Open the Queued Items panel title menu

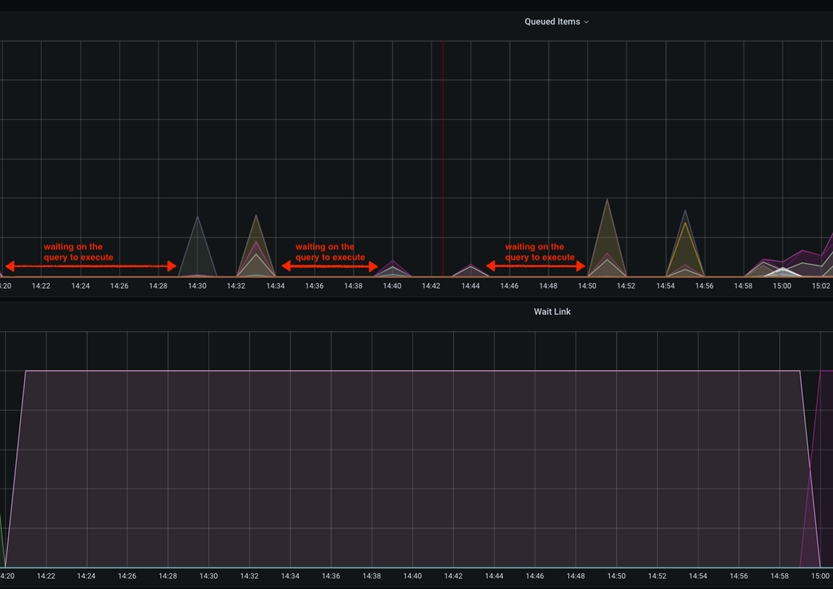coord(551,21)
